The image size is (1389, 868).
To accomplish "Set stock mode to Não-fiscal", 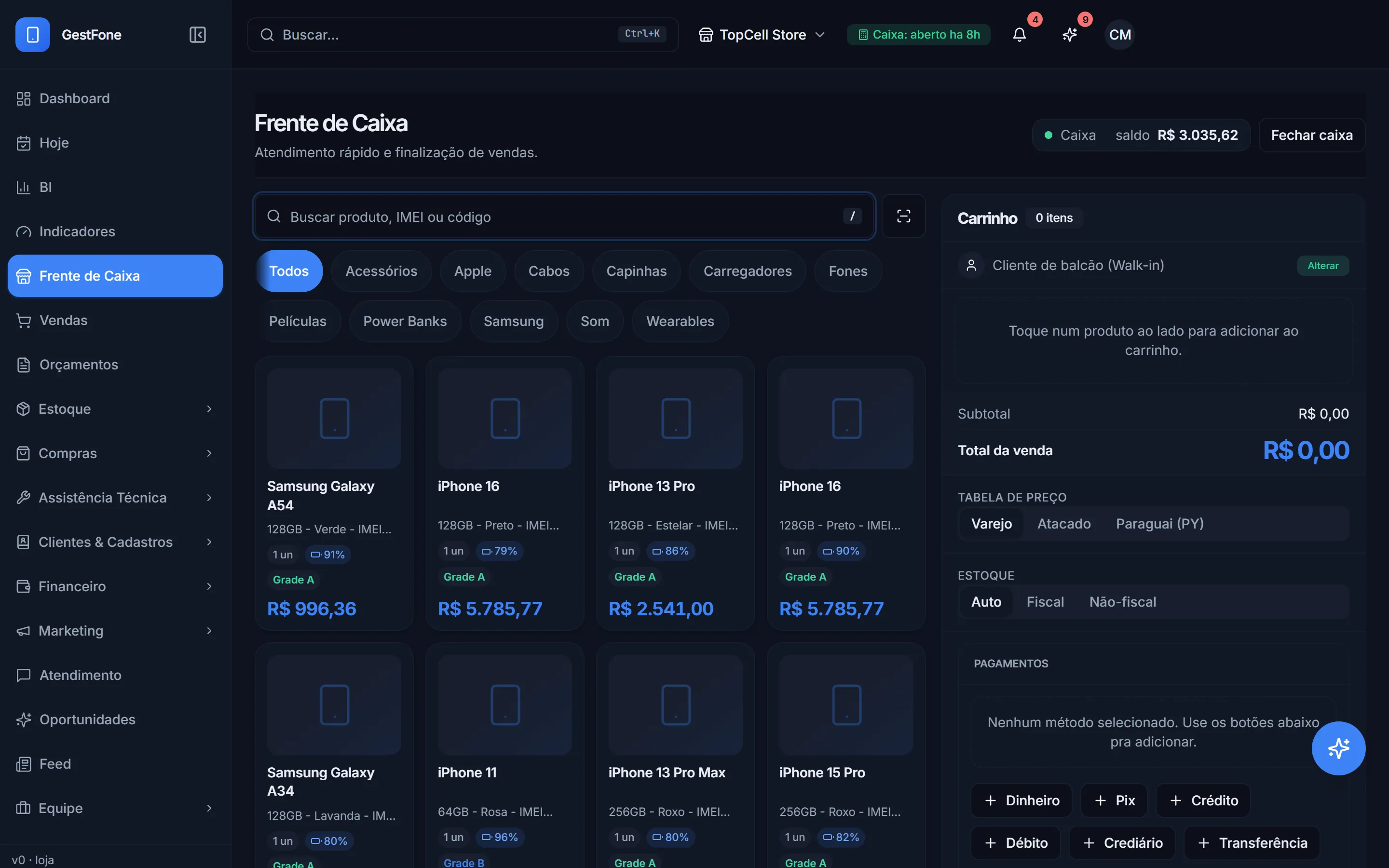I will point(1123,602).
